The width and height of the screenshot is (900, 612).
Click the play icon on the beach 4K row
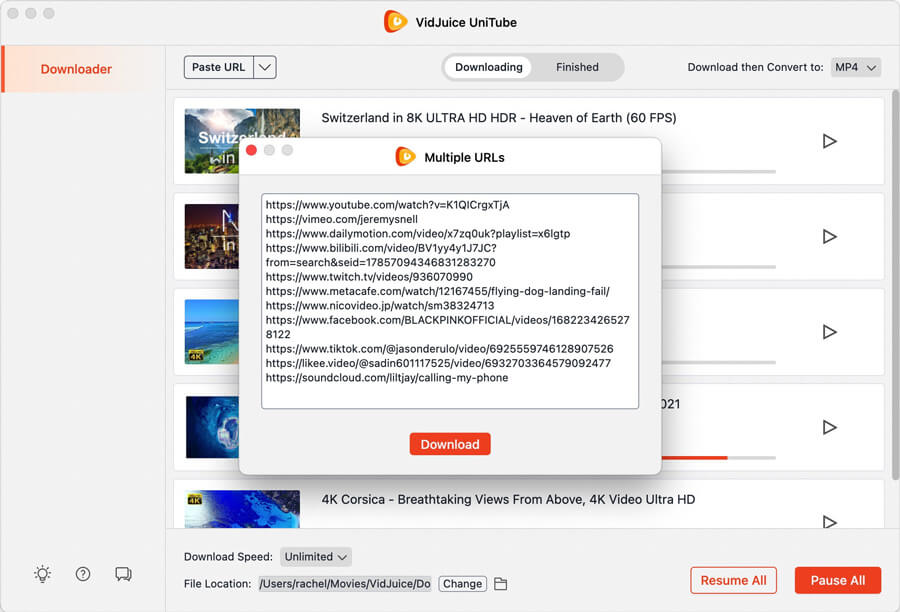(x=829, y=332)
